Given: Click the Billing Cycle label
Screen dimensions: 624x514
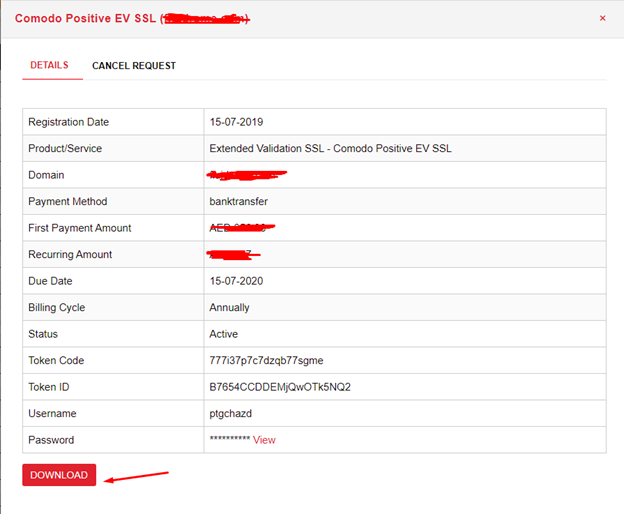Looking at the screenshot, I should pyautogui.click(x=57, y=308).
